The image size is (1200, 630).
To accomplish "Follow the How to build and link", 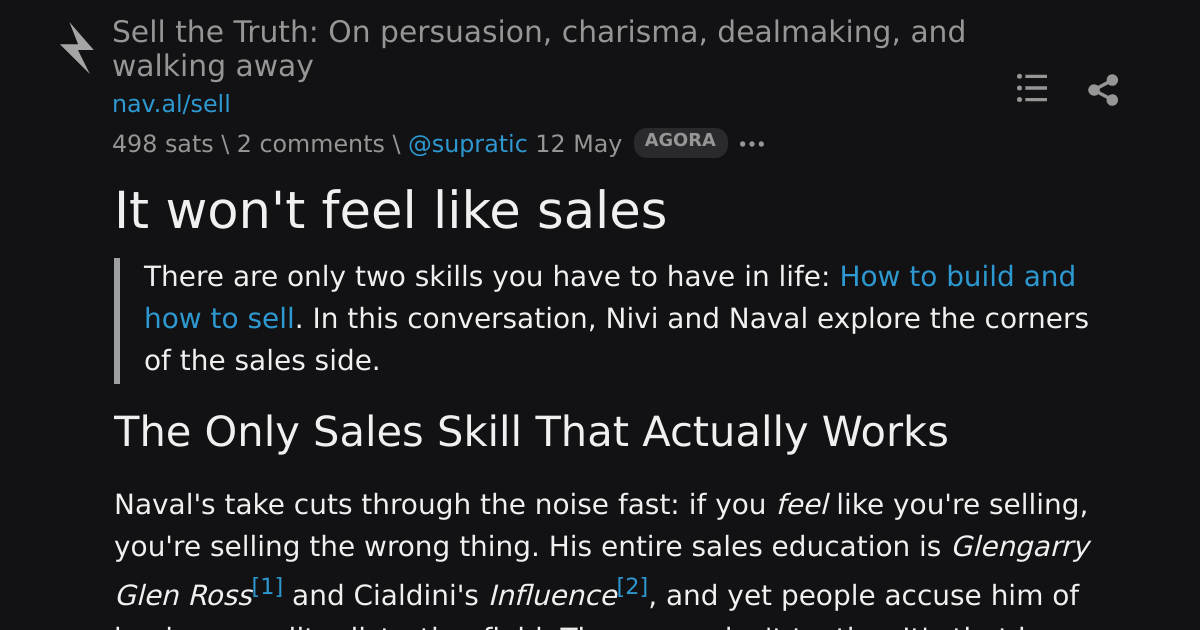I will [958, 276].
